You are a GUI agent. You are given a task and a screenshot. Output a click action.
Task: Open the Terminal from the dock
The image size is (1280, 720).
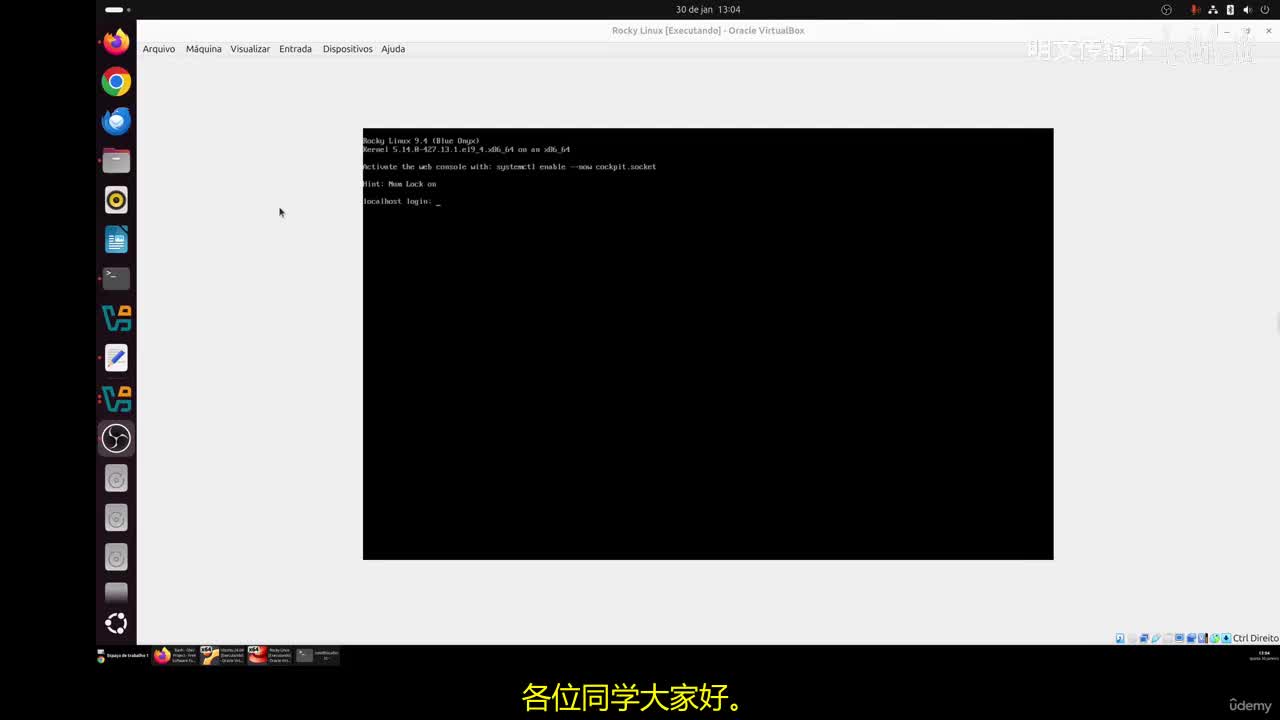pyautogui.click(x=116, y=278)
